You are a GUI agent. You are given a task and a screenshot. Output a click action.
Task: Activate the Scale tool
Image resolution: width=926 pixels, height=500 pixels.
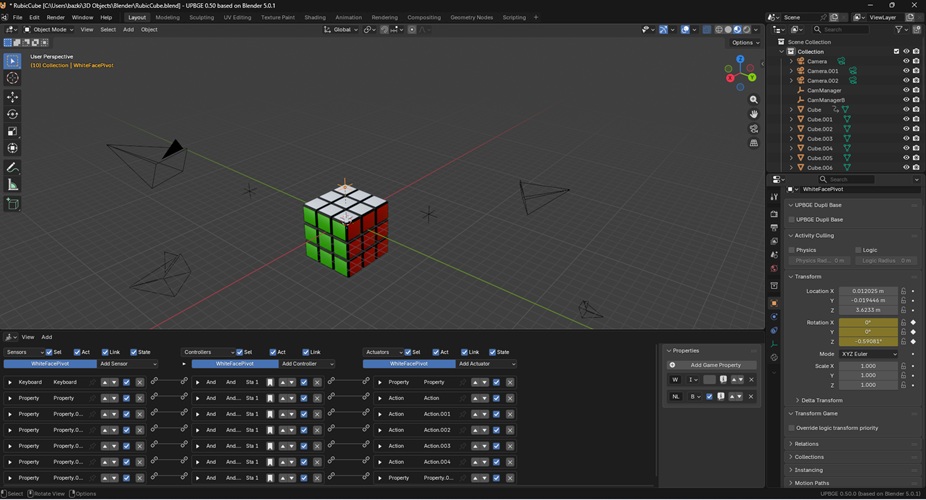pos(12,131)
